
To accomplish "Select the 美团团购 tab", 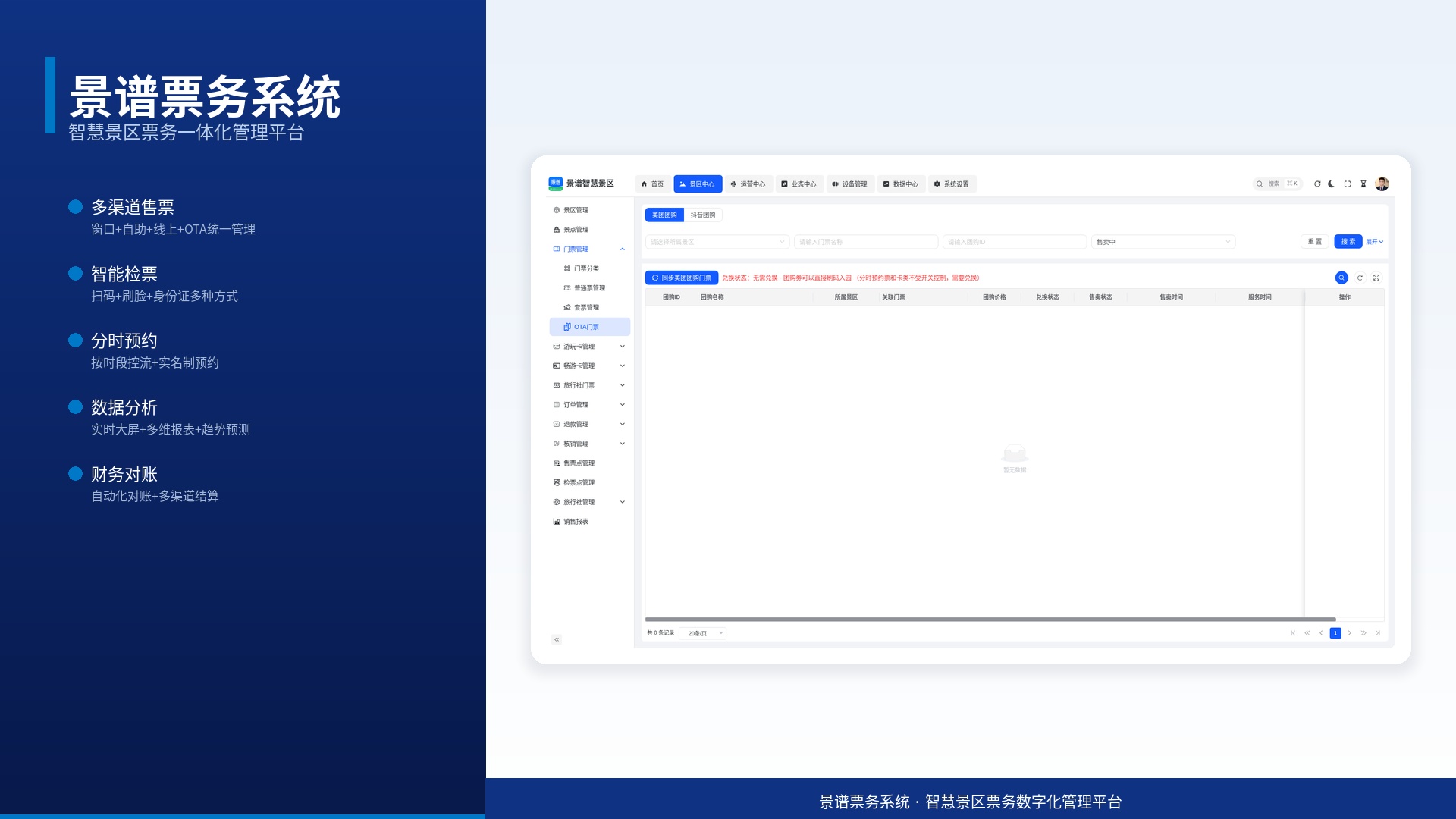I will pyautogui.click(x=664, y=215).
